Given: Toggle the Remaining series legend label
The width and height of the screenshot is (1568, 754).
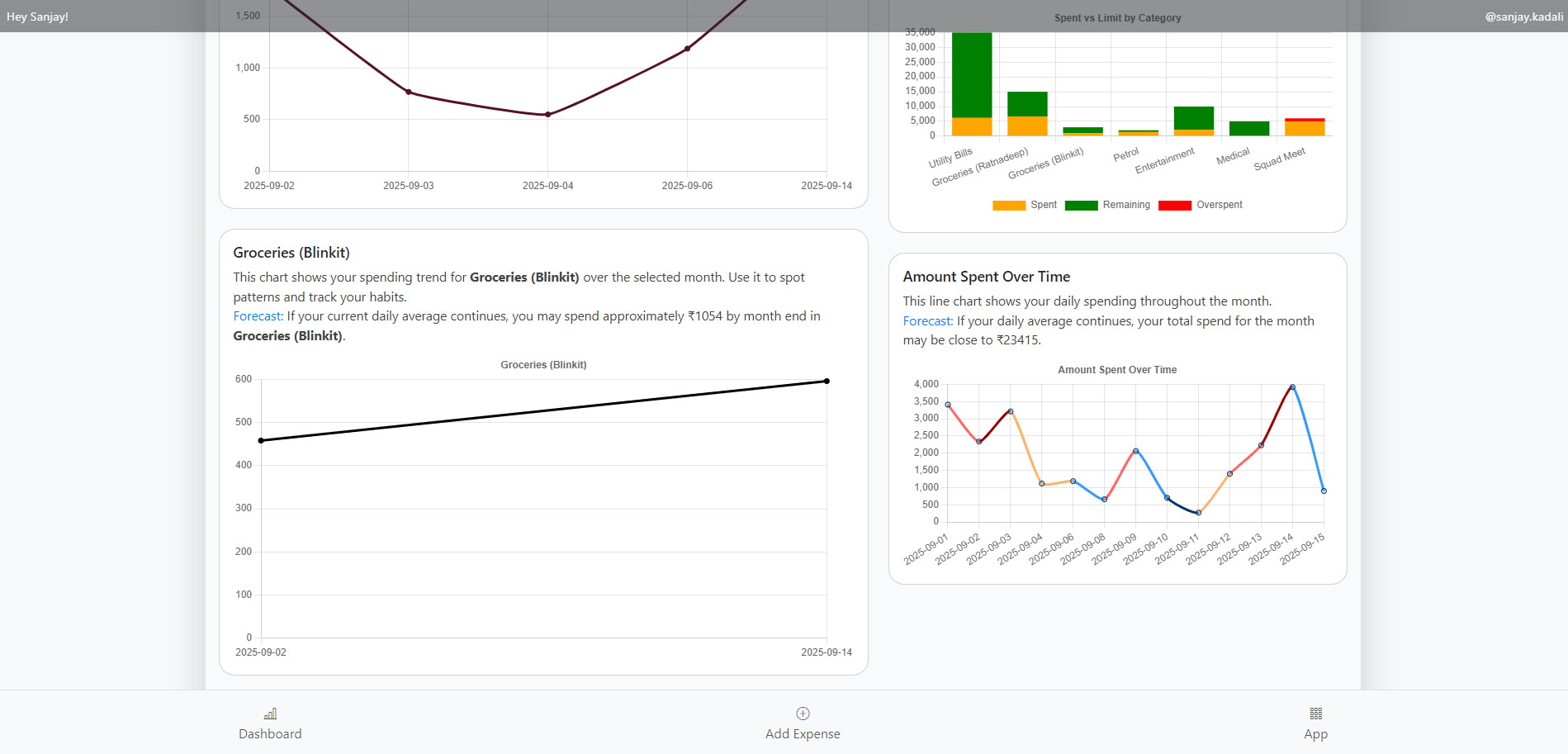Looking at the screenshot, I should tap(1125, 205).
